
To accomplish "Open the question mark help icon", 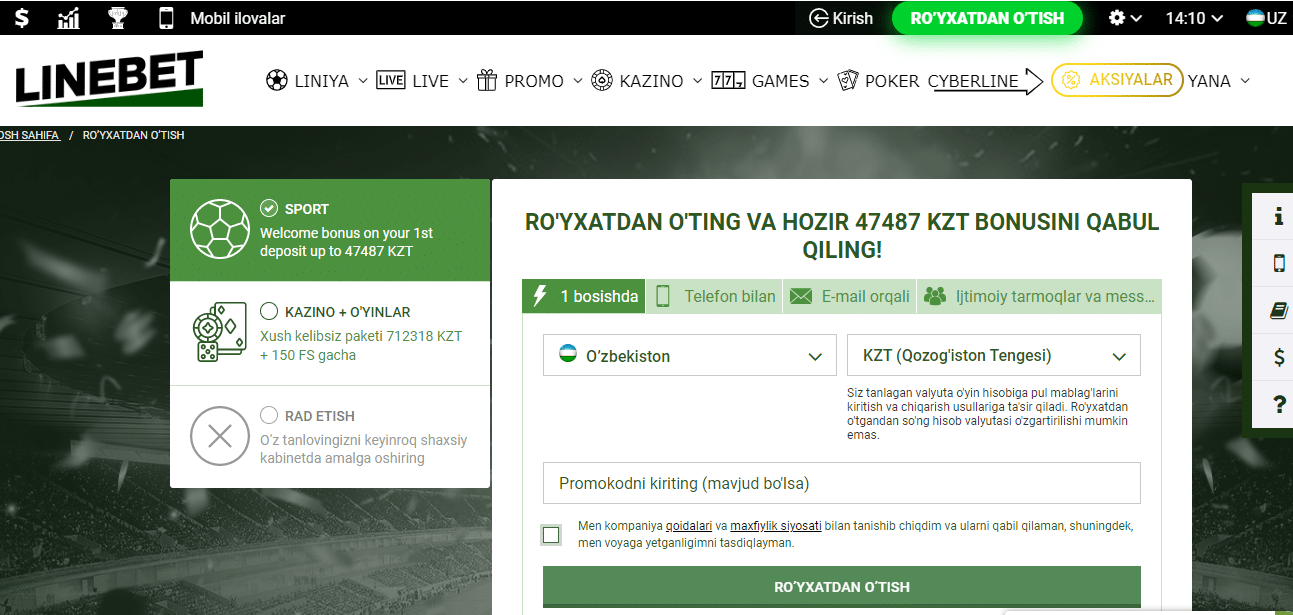I will [1278, 404].
